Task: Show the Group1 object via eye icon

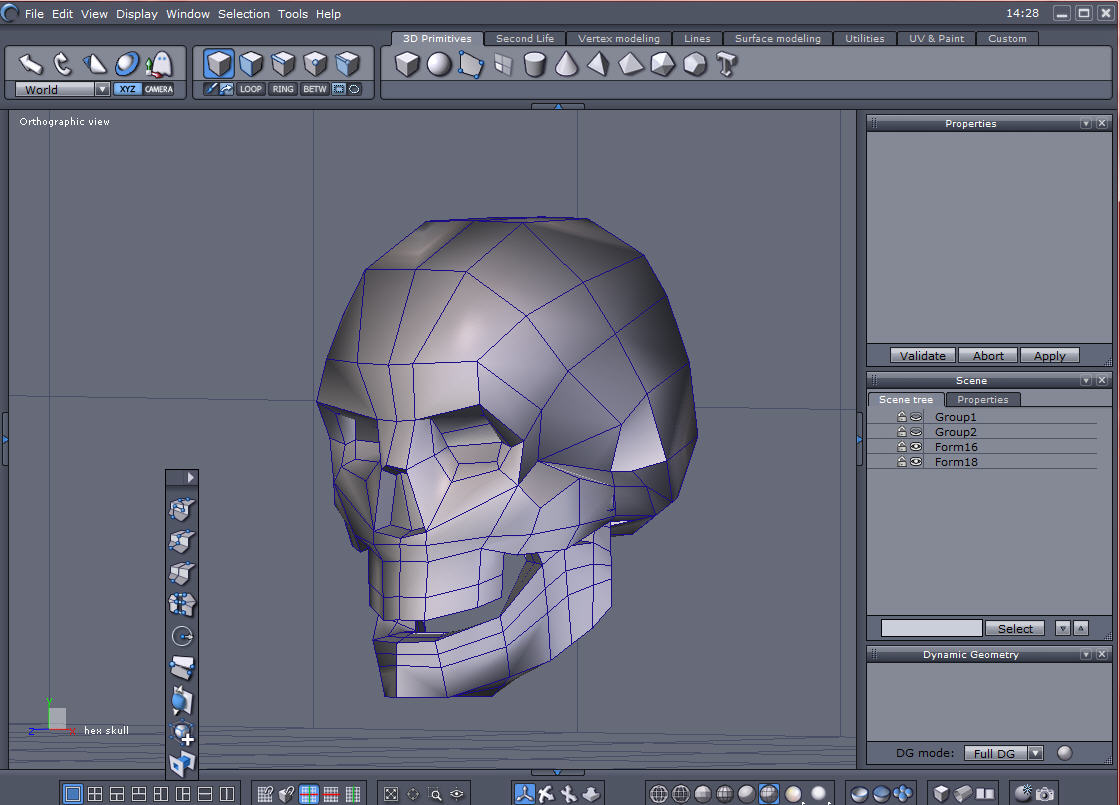Action: [x=916, y=416]
